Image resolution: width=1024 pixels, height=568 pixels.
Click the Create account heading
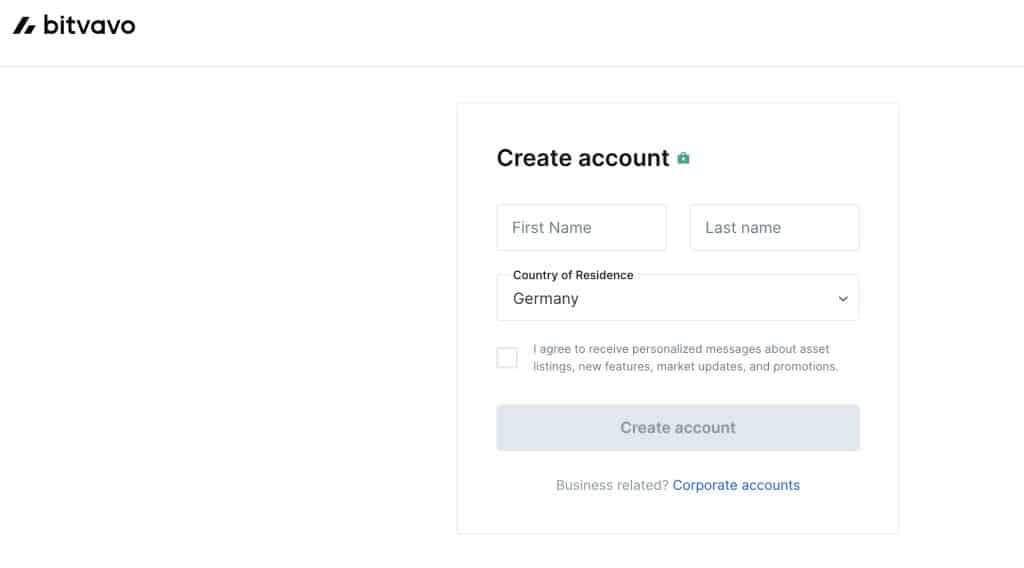[582, 158]
